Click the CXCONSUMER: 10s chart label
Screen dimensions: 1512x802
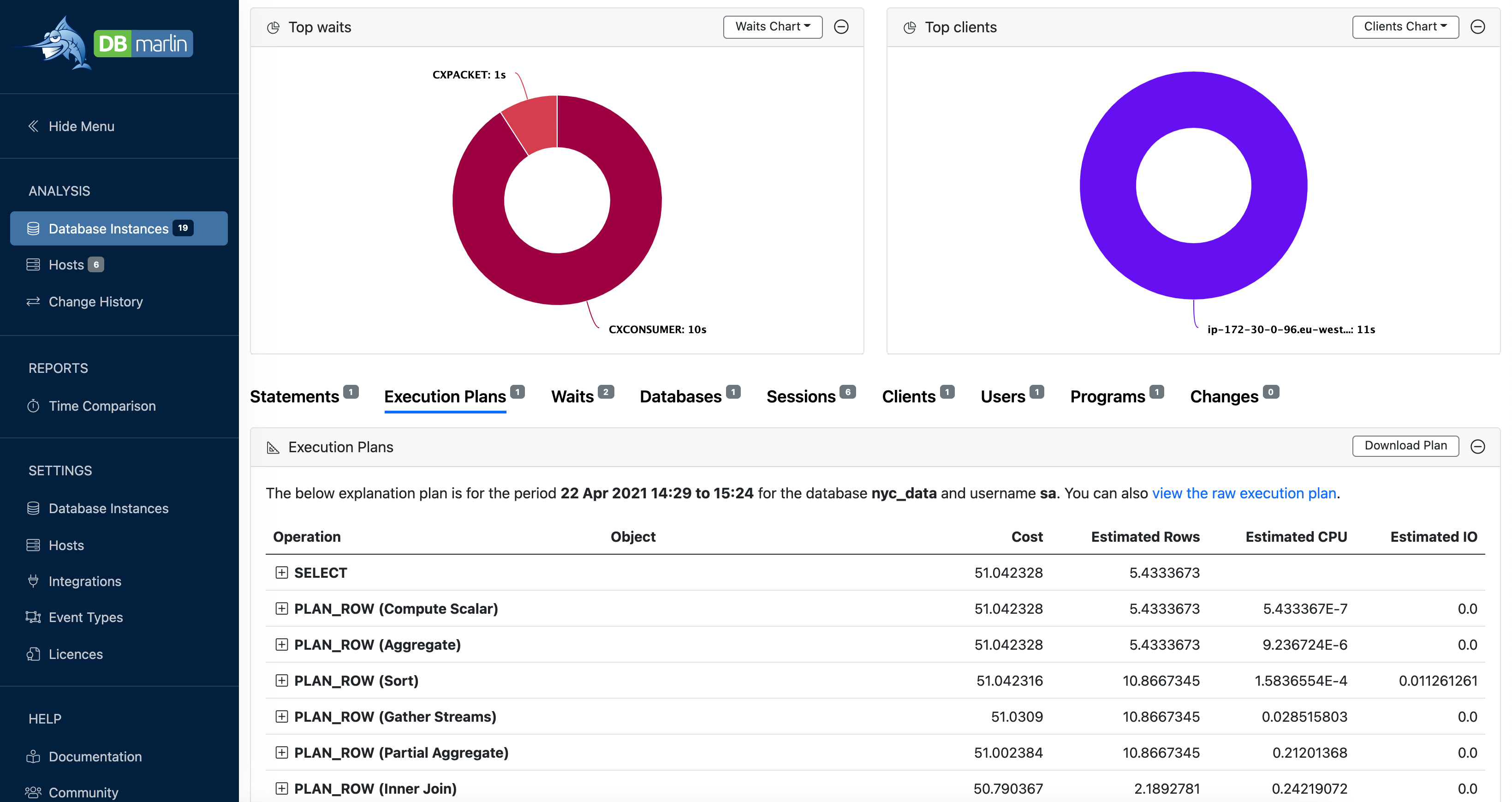coord(657,329)
